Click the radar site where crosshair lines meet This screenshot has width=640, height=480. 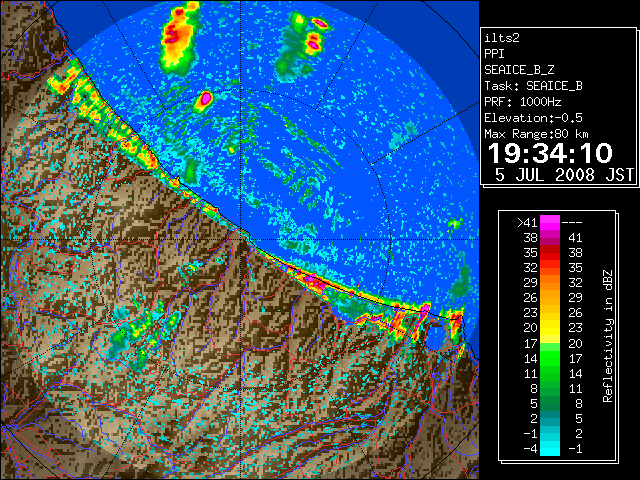241,240
